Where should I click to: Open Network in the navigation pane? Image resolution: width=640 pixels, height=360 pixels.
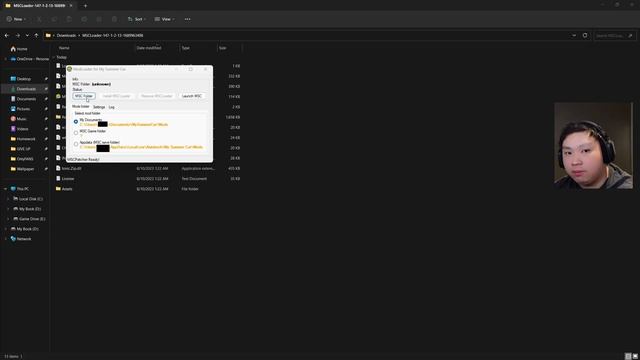[x=21, y=239]
